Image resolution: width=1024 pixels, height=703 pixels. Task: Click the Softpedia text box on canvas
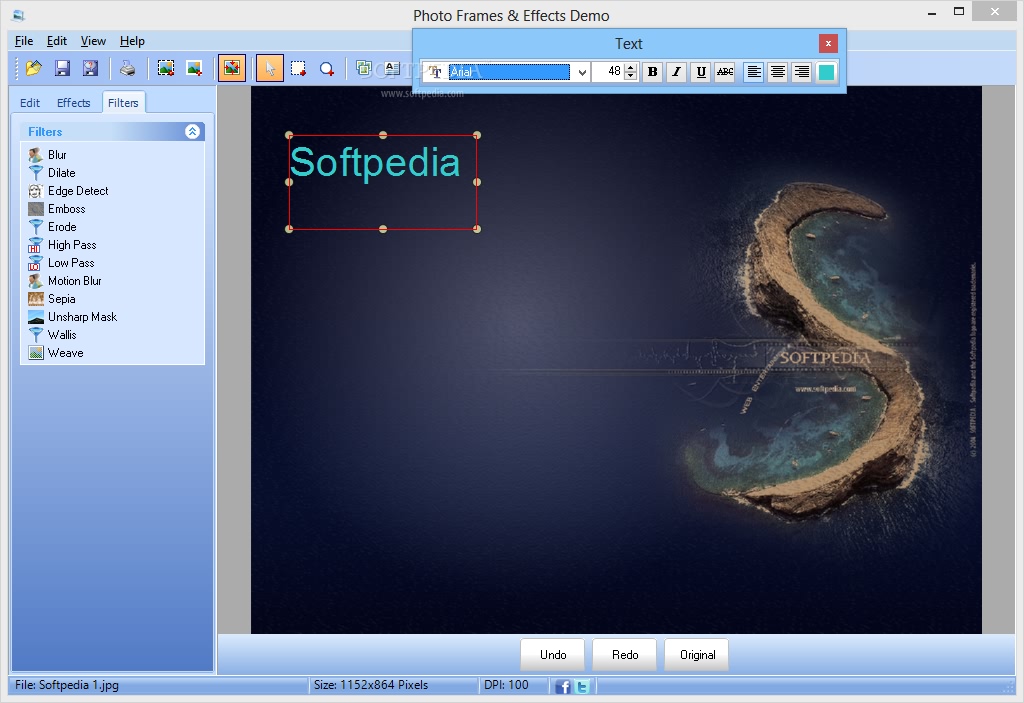tap(383, 182)
